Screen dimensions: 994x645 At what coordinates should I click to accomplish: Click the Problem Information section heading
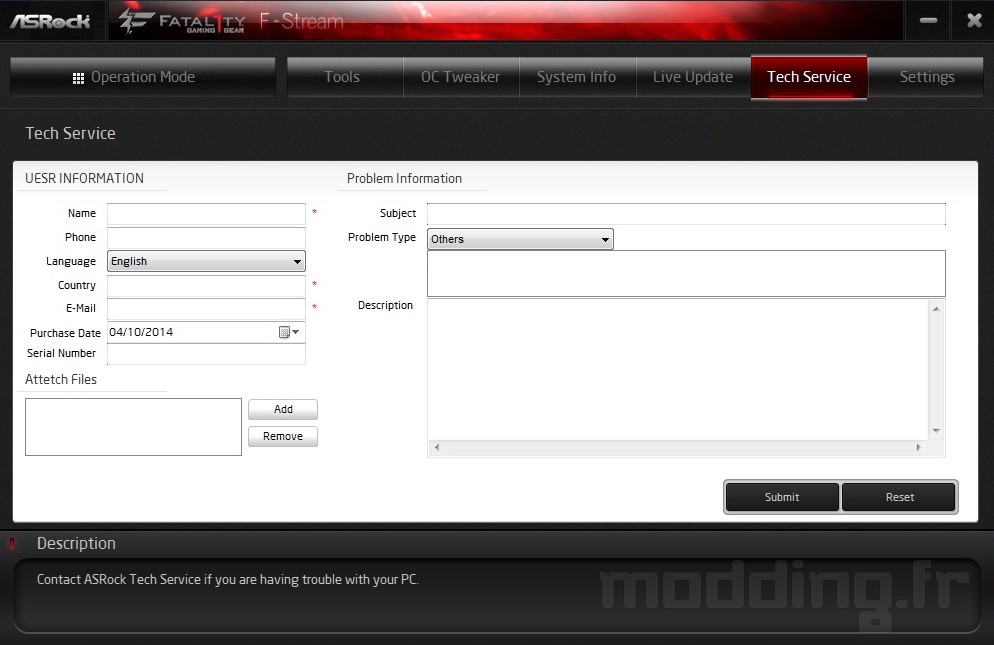click(x=404, y=178)
